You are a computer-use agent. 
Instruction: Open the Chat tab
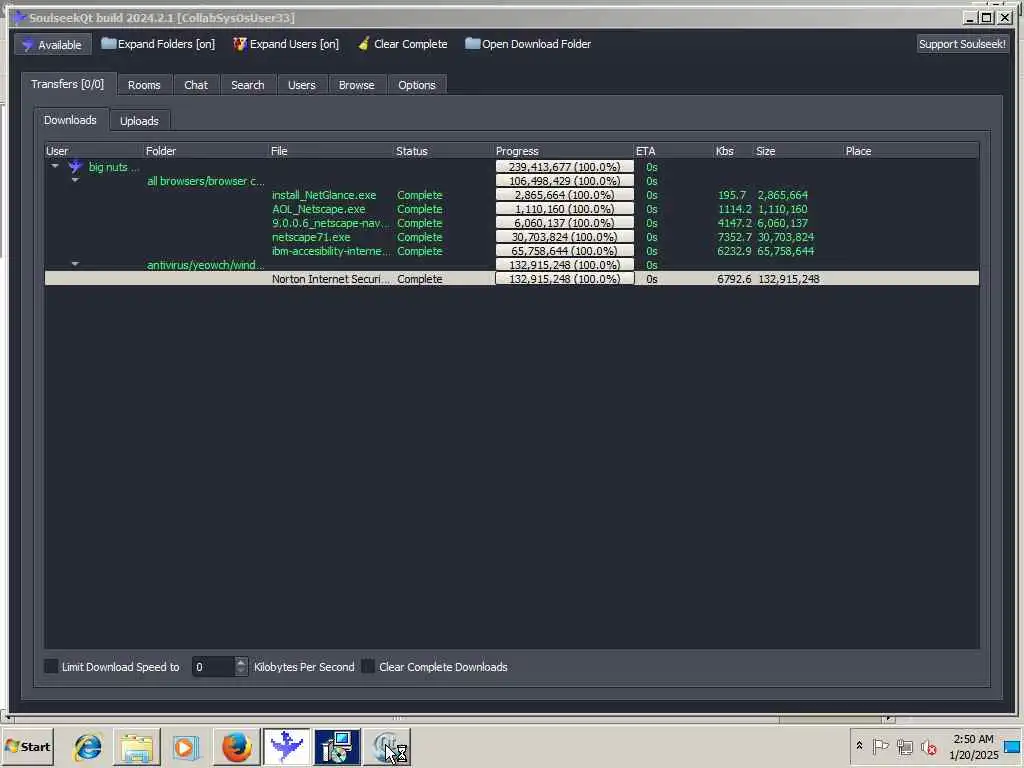(196, 85)
